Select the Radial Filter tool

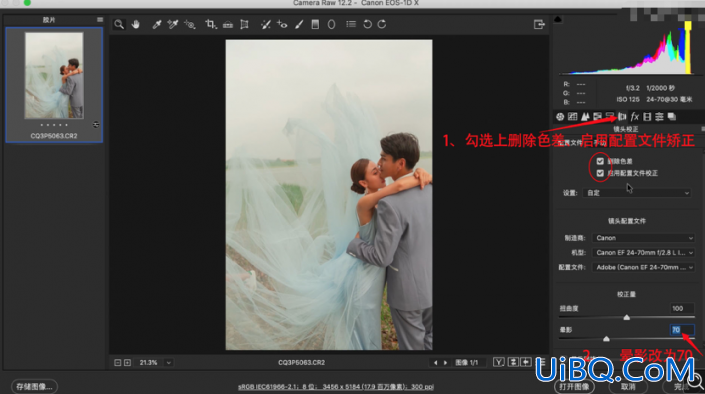(331, 24)
